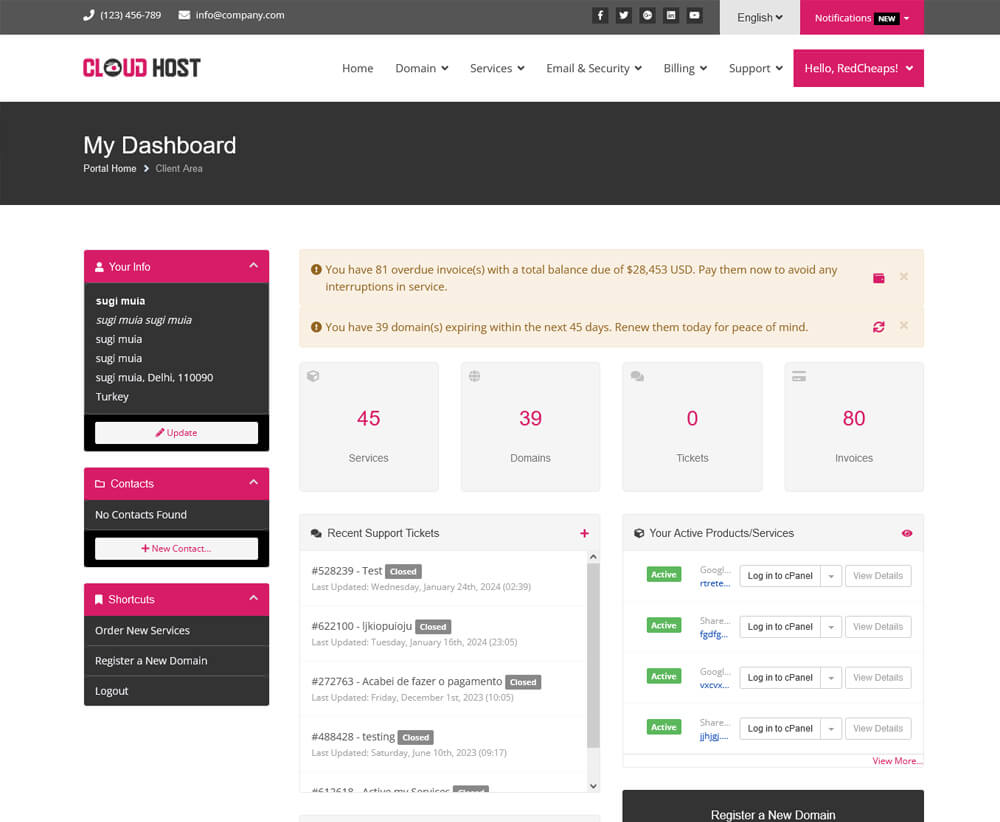Click the Cloud Host logo
The height and width of the screenshot is (822, 1000).
tap(142, 68)
